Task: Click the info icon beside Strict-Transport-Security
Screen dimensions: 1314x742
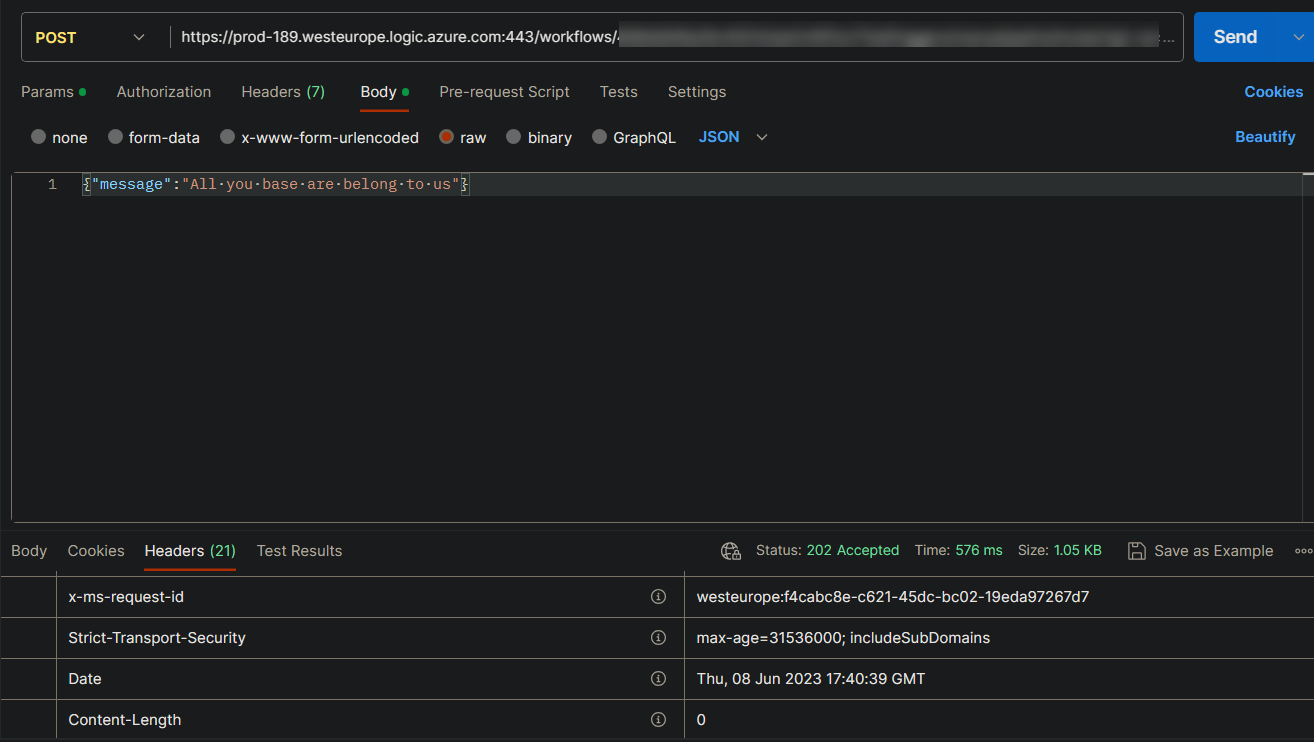Action: (x=658, y=637)
